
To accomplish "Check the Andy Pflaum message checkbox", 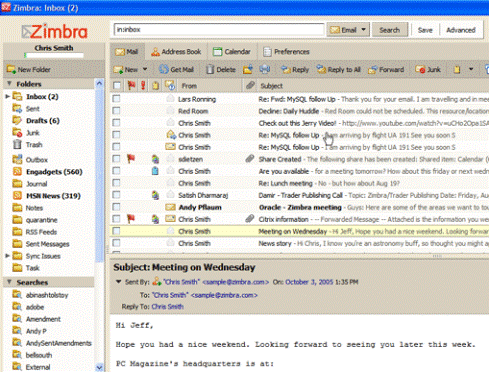I will tap(116, 207).
